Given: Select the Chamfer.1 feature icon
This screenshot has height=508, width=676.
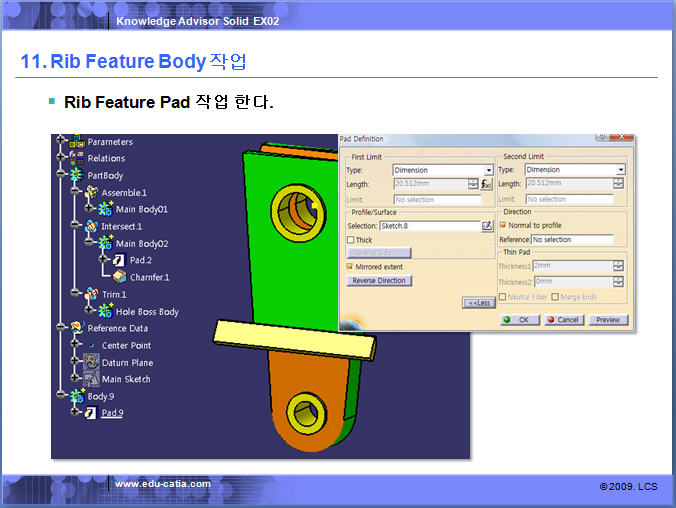Looking at the screenshot, I should tap(120, 277).
